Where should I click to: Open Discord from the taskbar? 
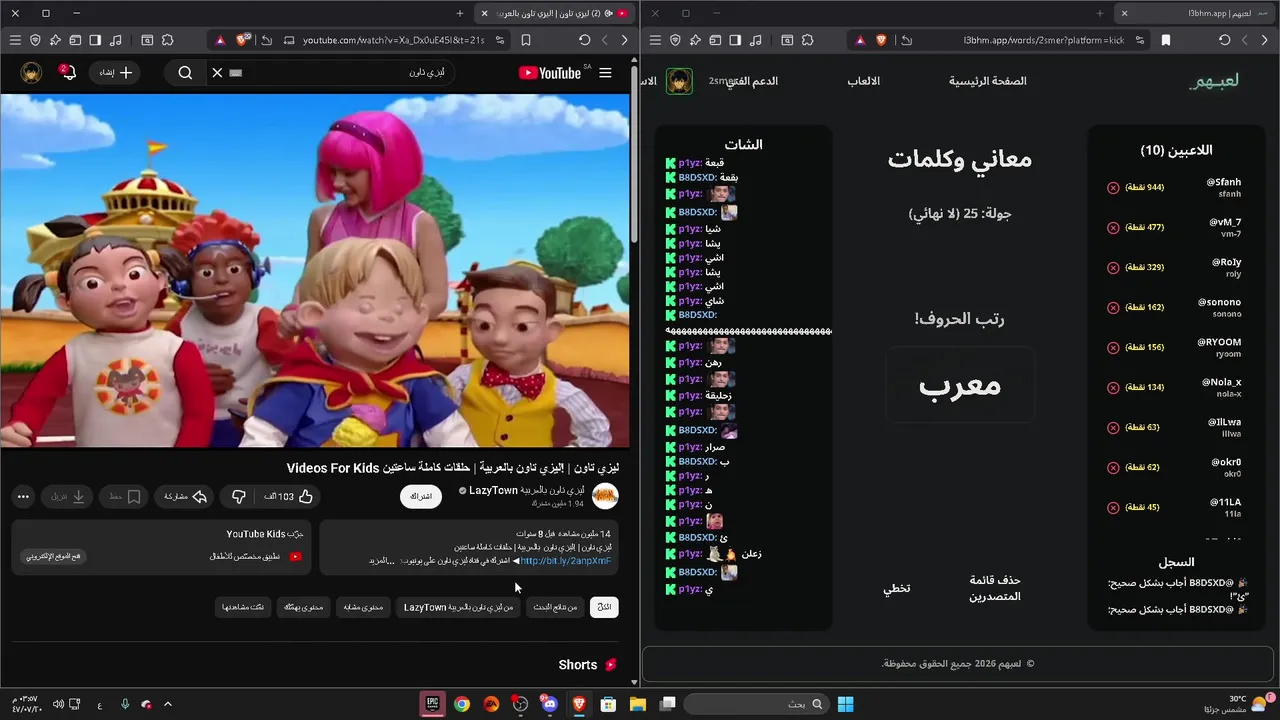point(549,704)
